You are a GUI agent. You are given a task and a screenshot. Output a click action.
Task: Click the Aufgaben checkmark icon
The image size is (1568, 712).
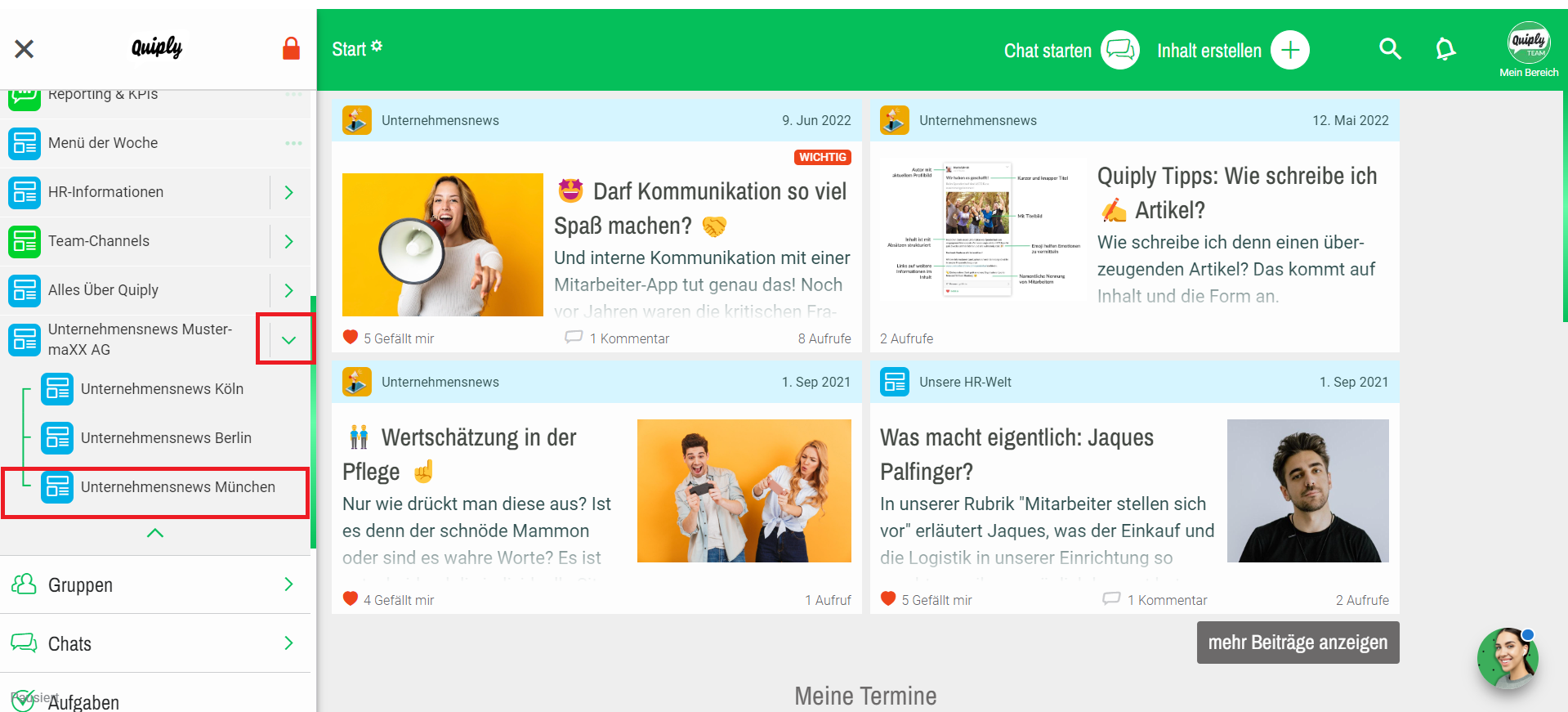22,701
